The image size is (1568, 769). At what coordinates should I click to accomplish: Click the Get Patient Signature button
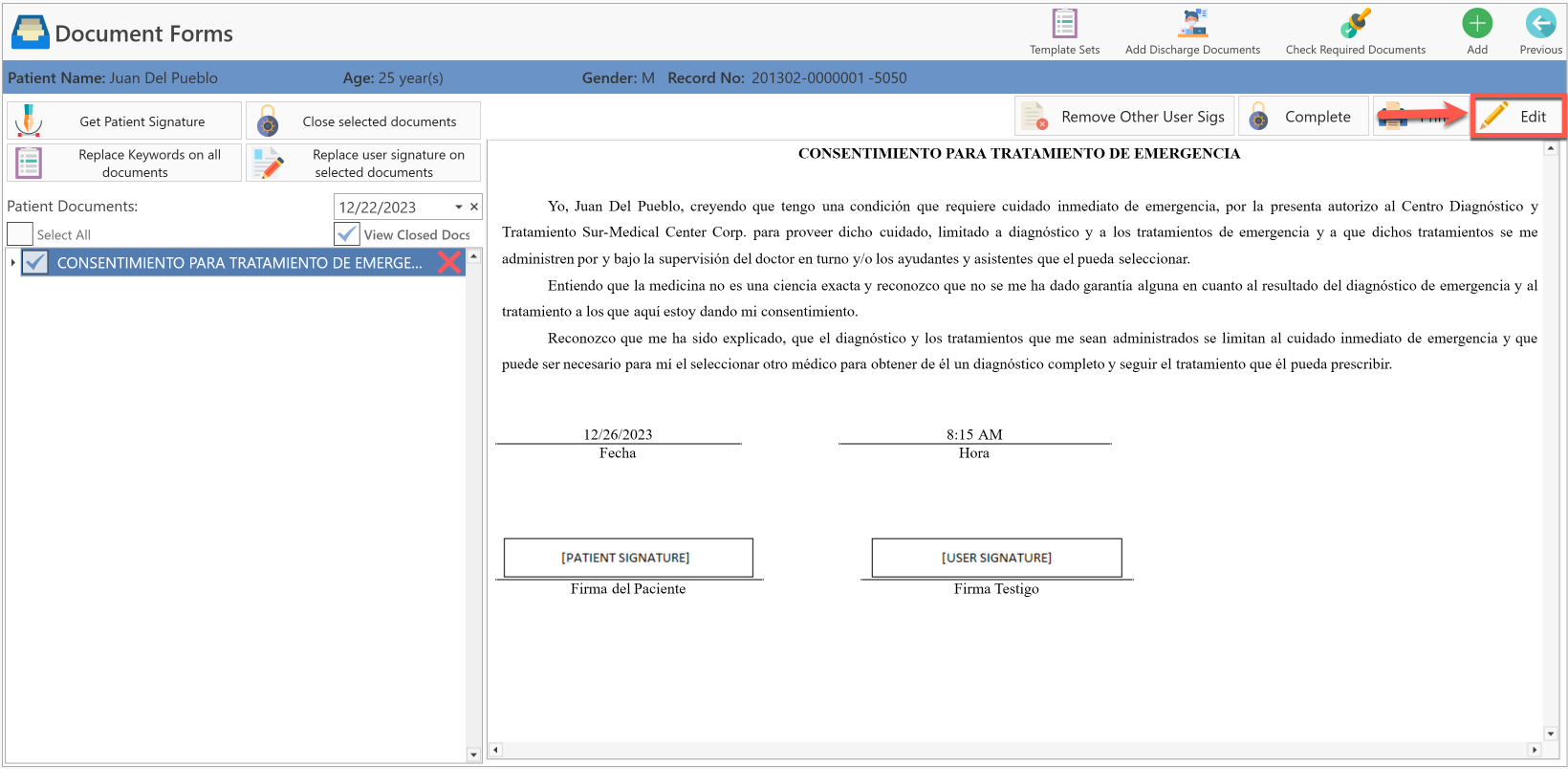tap(124, 121)
